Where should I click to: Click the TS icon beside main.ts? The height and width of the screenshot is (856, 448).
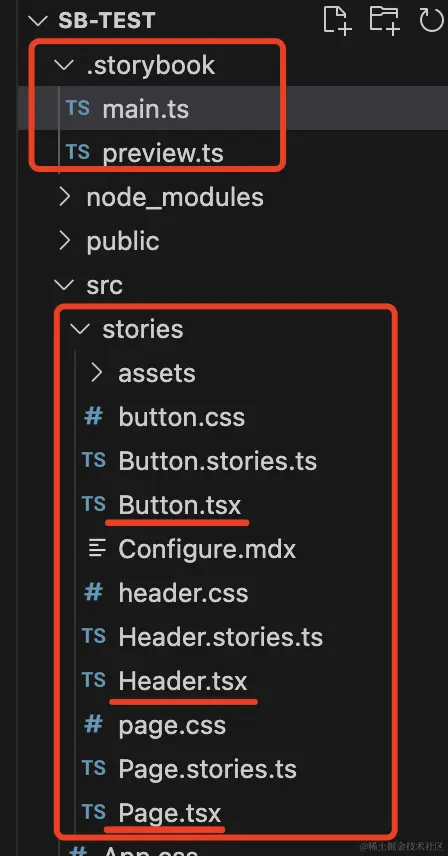78,108
